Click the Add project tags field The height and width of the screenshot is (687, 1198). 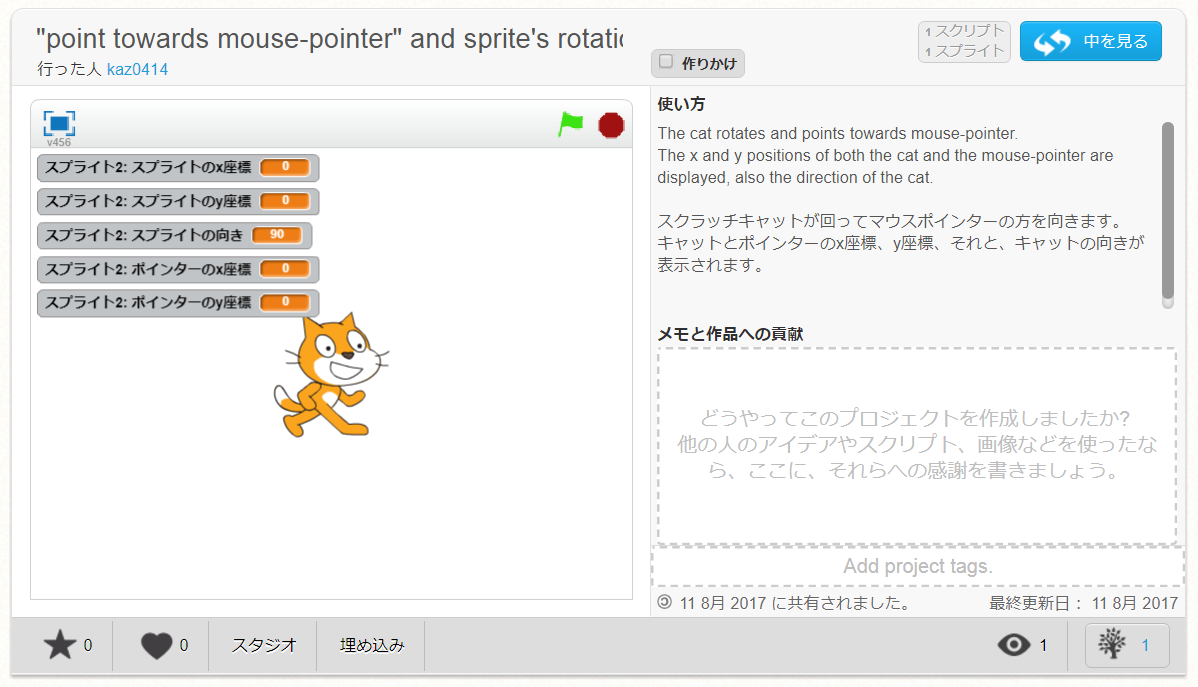(x=918, y=566)
